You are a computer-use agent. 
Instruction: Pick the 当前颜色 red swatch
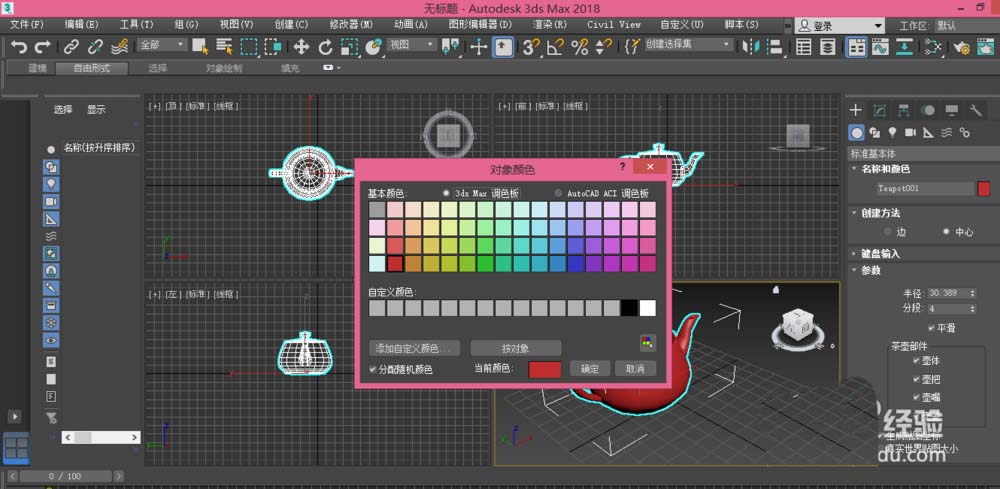click(x=545, y=369)
